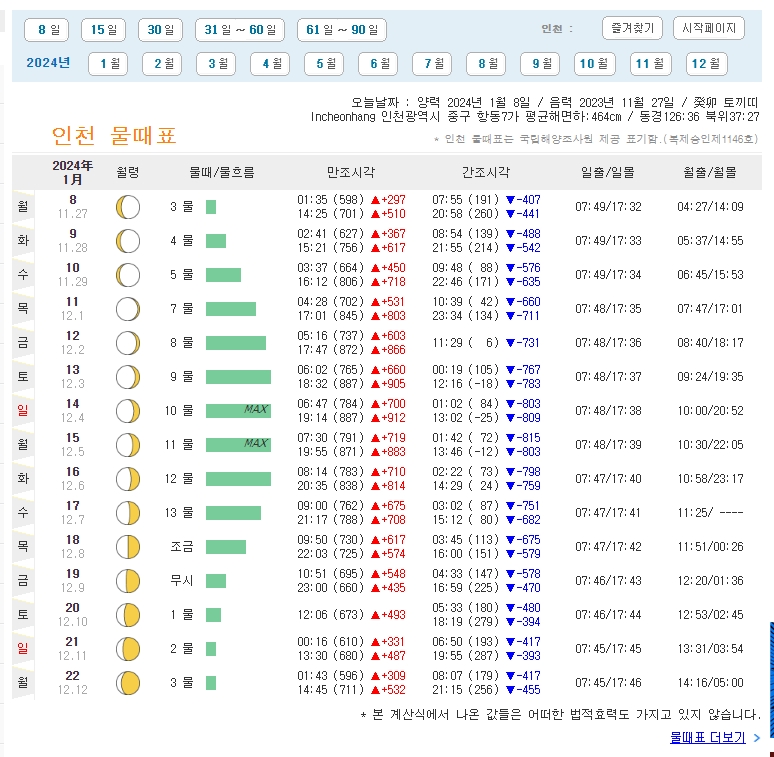Switch to 5월 tide table

(324, 64)
